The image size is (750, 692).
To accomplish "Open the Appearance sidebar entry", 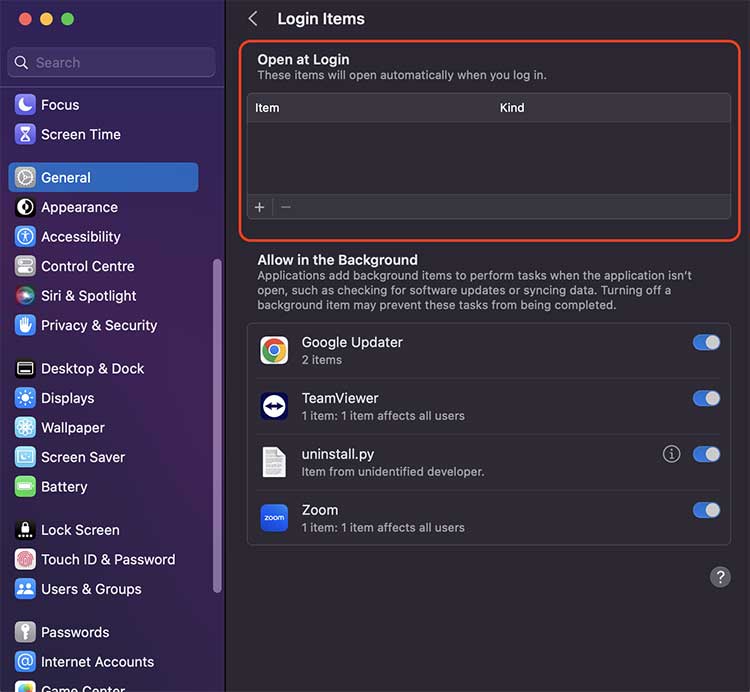I will coord(103,207).
